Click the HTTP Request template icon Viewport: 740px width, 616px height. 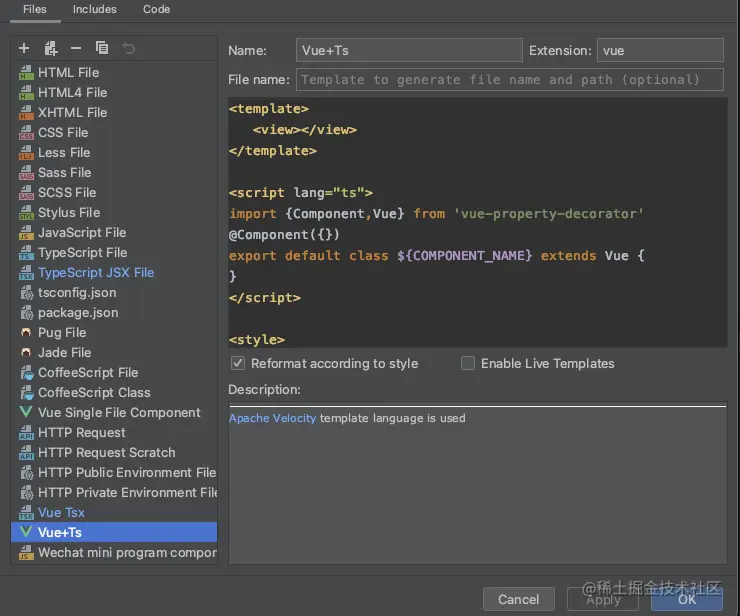tap(26, 433)
